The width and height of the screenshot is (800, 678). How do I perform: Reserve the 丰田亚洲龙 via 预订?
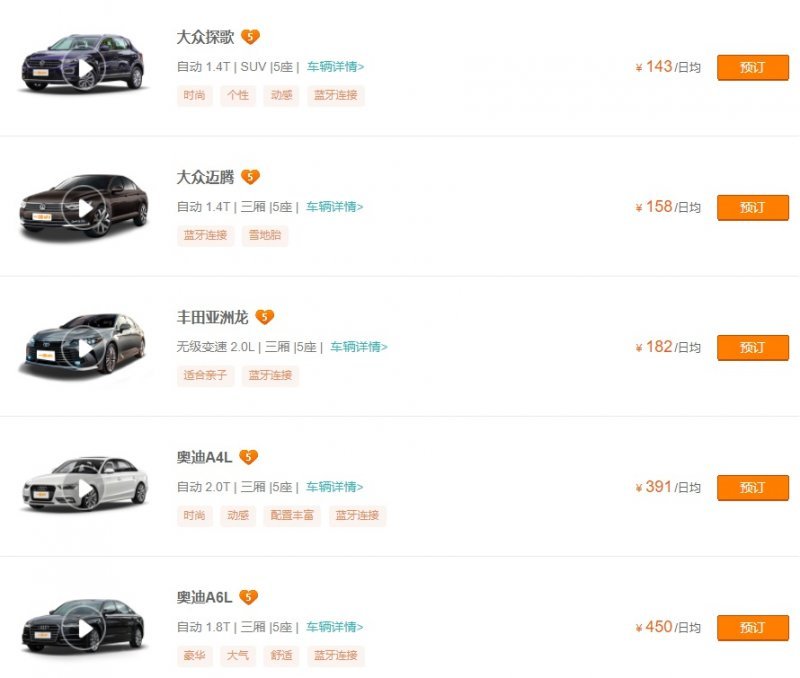(752, 347)
